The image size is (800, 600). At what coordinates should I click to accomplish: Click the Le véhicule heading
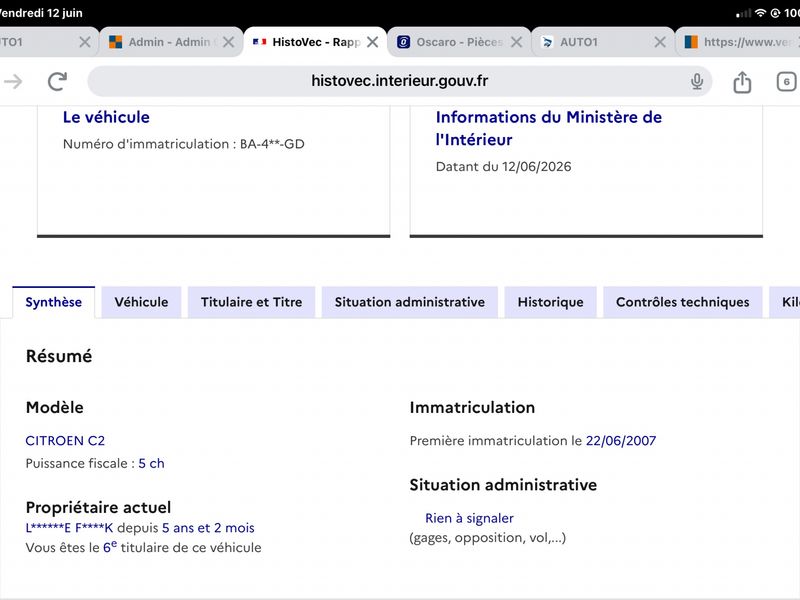106,117
